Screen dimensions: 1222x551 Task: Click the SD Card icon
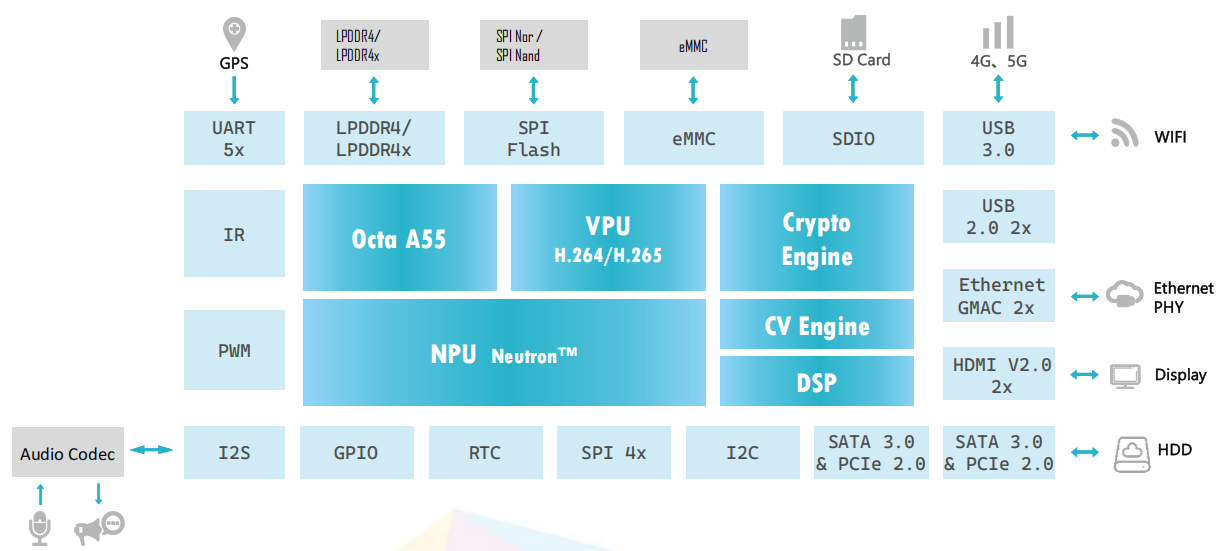tap(852, 32)
